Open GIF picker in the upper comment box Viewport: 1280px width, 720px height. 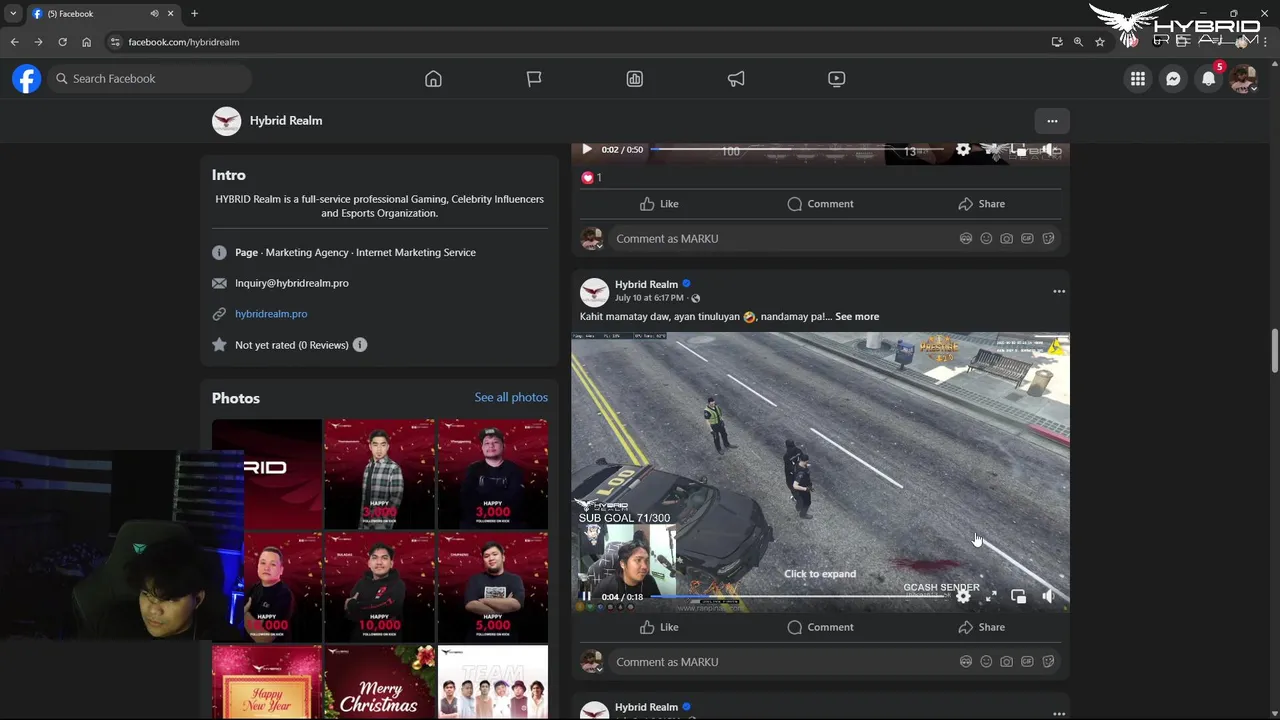[x=1027, y=239]
